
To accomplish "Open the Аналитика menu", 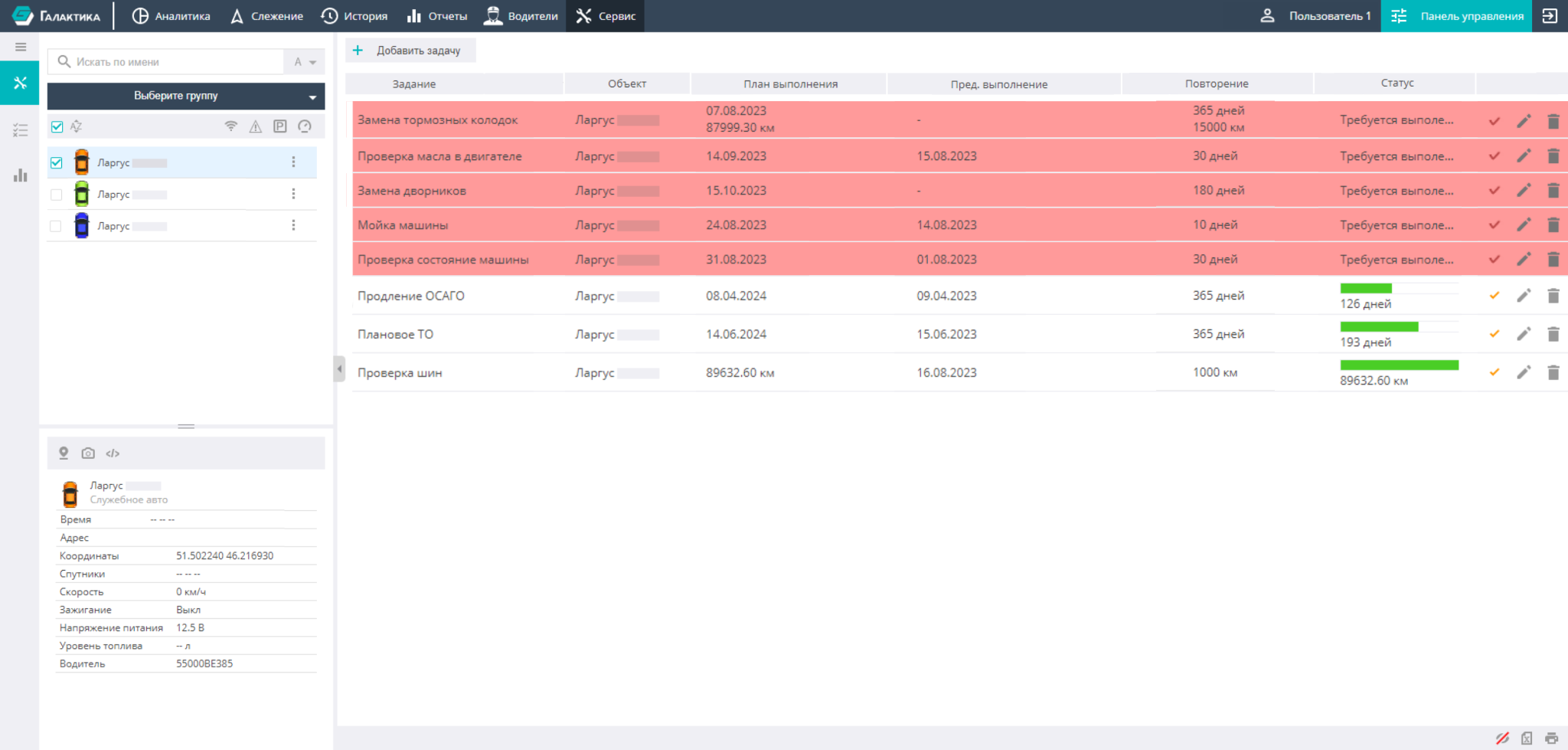I will (x=171, y=16).
